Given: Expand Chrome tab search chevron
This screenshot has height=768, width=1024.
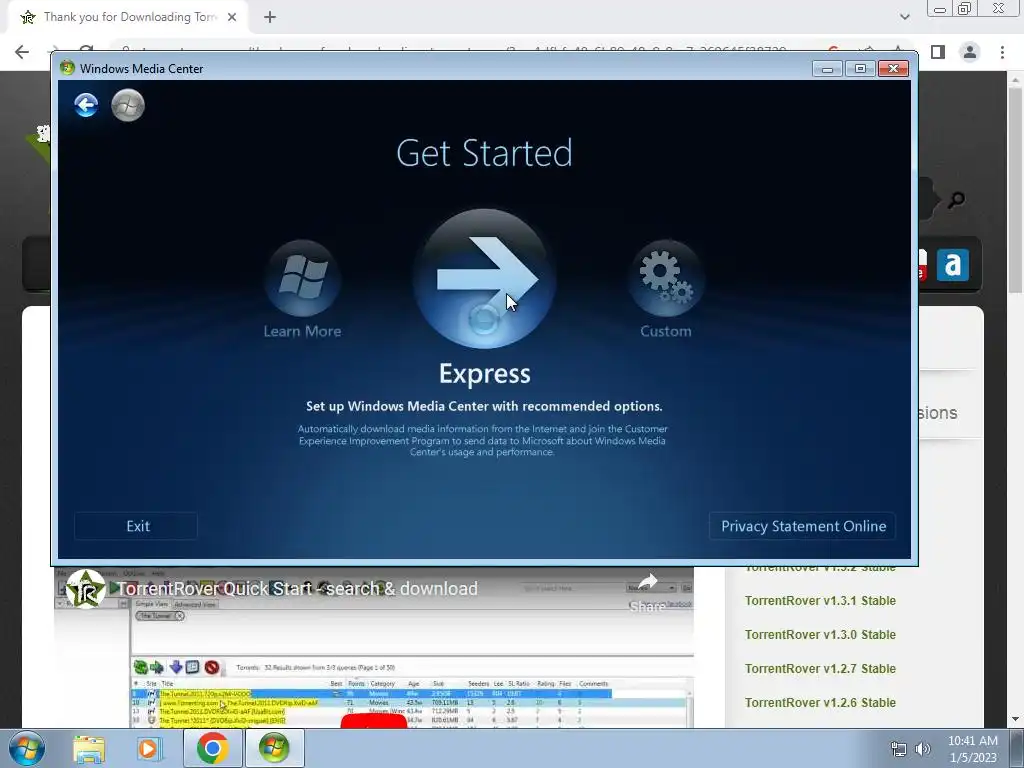Looking at the screenshot, I should point(904,17).
